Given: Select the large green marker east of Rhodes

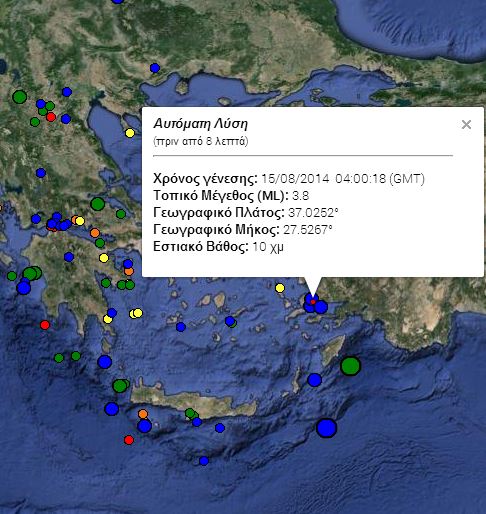Looking at the screenshot, I should [350, 366].
